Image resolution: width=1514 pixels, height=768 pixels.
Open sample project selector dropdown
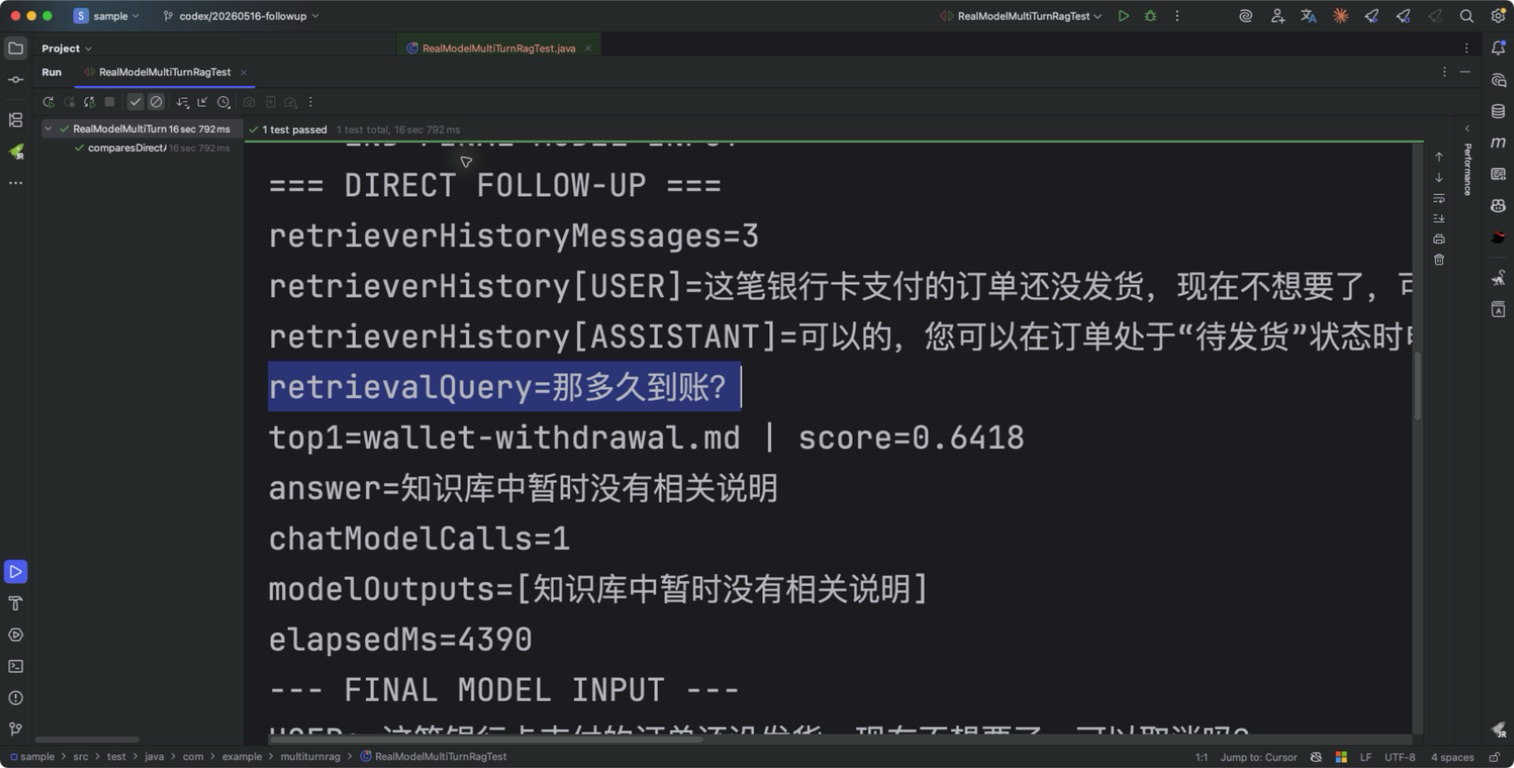[x=106, y=16]
